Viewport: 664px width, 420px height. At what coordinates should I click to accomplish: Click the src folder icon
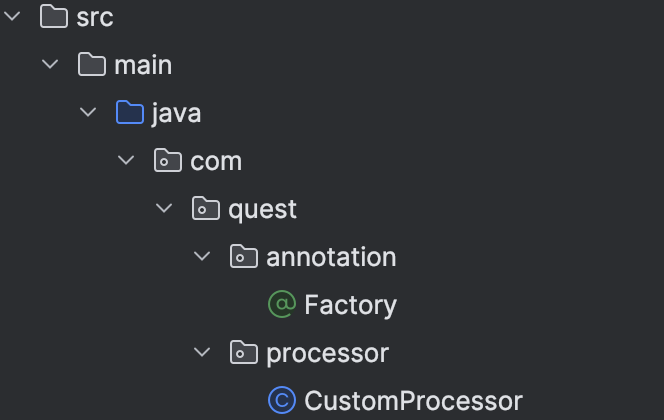coord(54,17)
